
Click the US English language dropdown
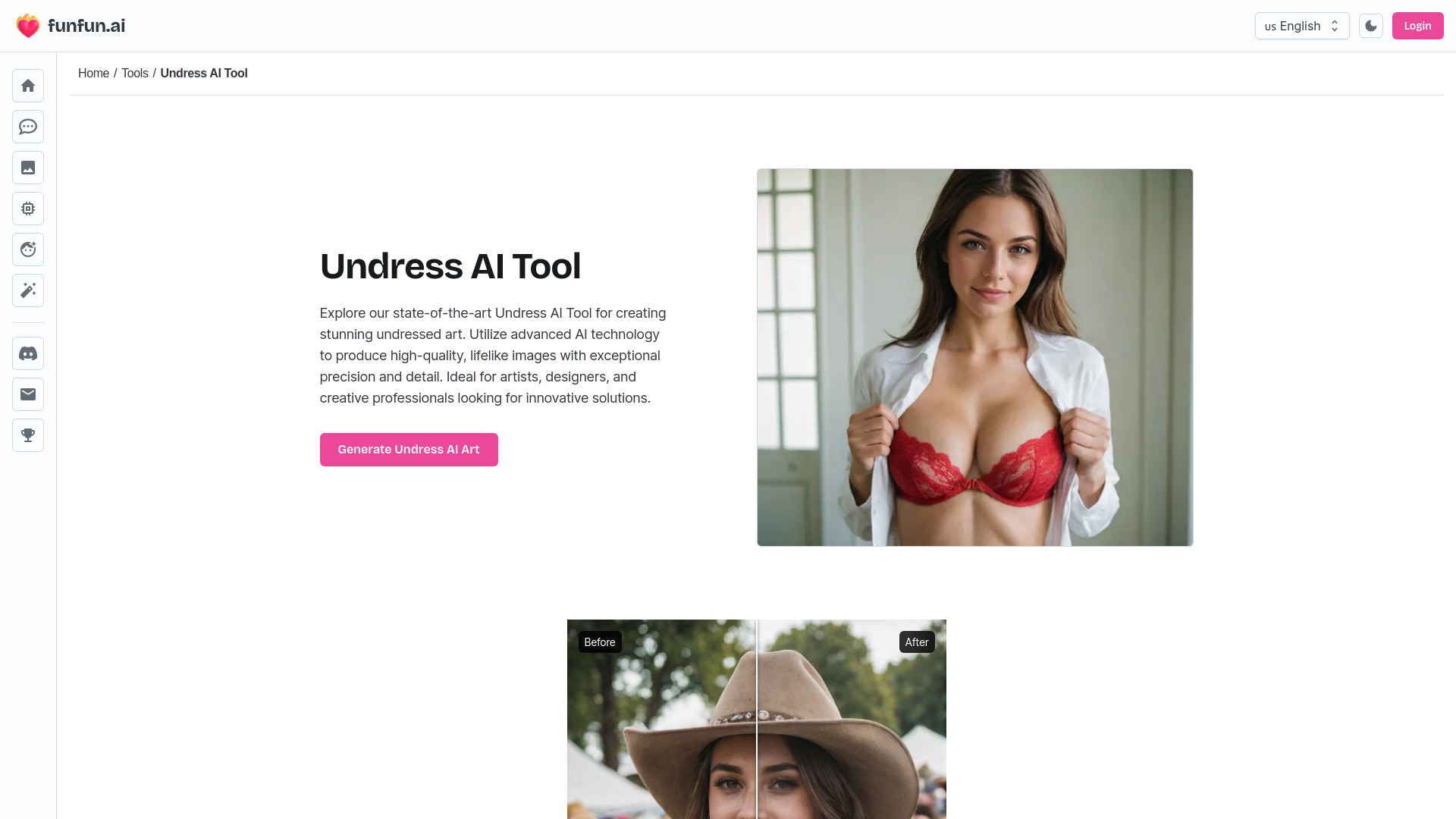point(1300,25)
